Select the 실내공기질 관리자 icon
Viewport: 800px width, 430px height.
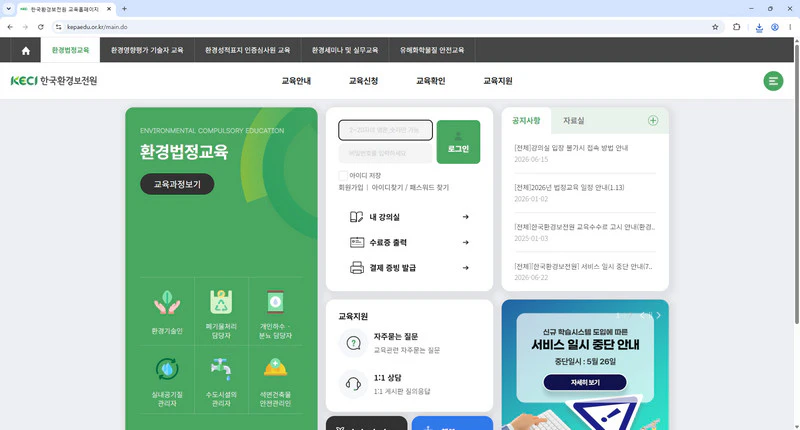167,369
